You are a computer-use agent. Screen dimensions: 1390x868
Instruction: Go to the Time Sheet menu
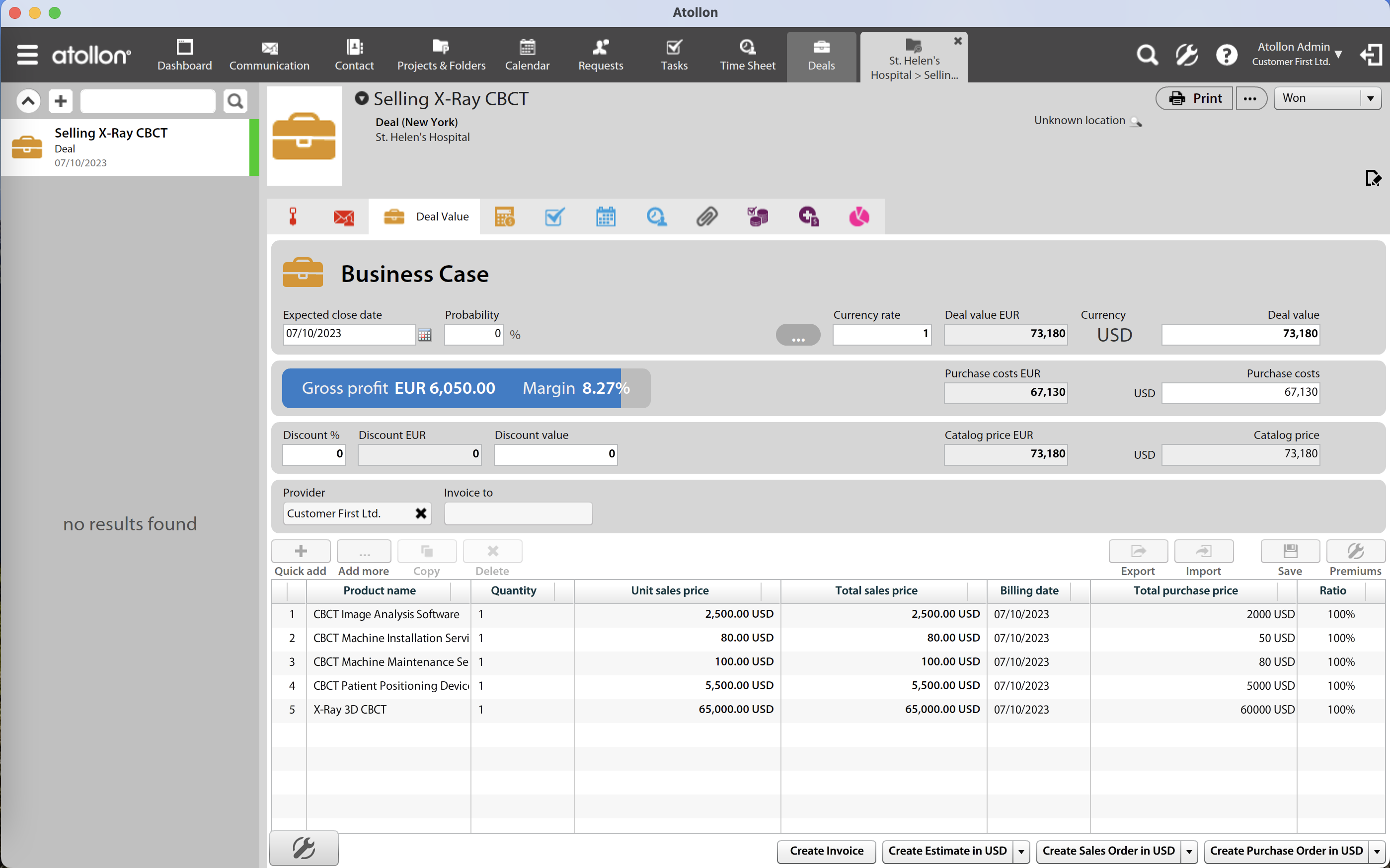tap(747, 55)
